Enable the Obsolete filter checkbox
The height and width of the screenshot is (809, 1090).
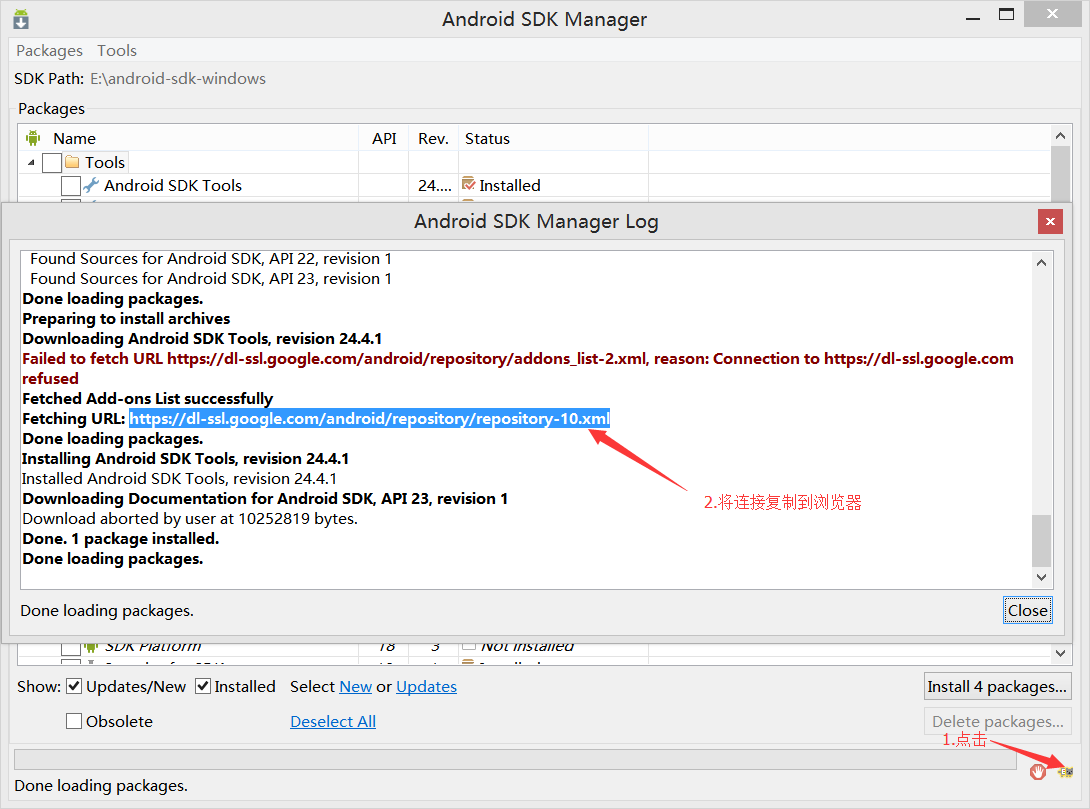pyautogui.click(x=74, y=721)
